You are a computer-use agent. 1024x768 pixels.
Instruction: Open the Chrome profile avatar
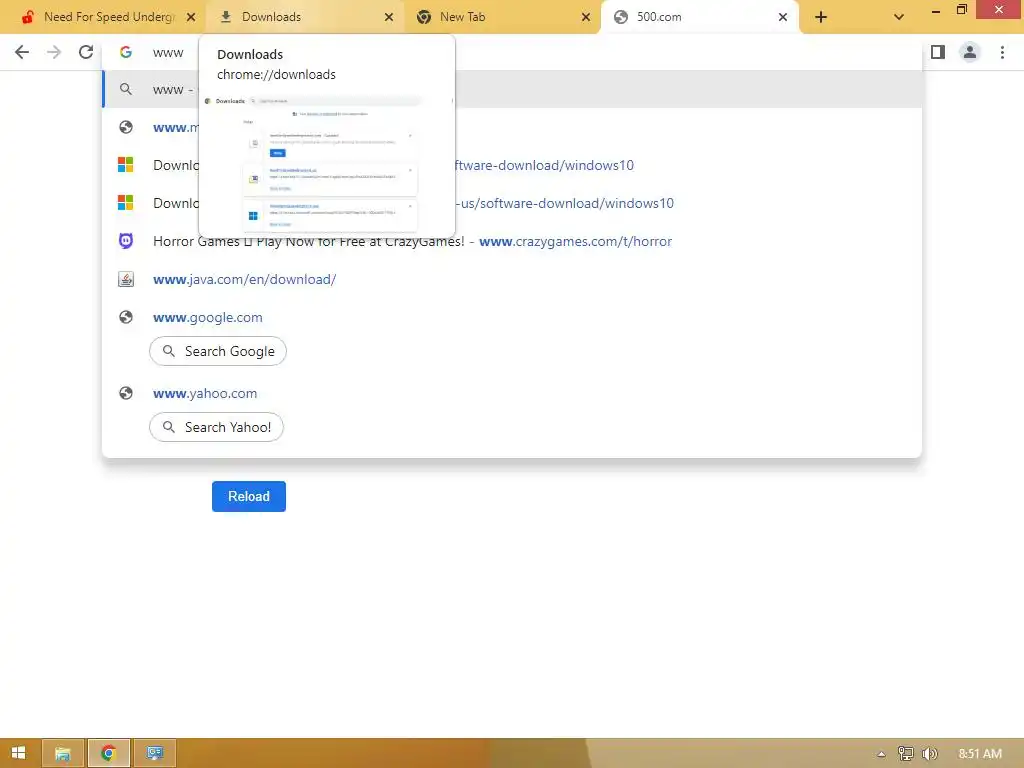tap(970, 52)
